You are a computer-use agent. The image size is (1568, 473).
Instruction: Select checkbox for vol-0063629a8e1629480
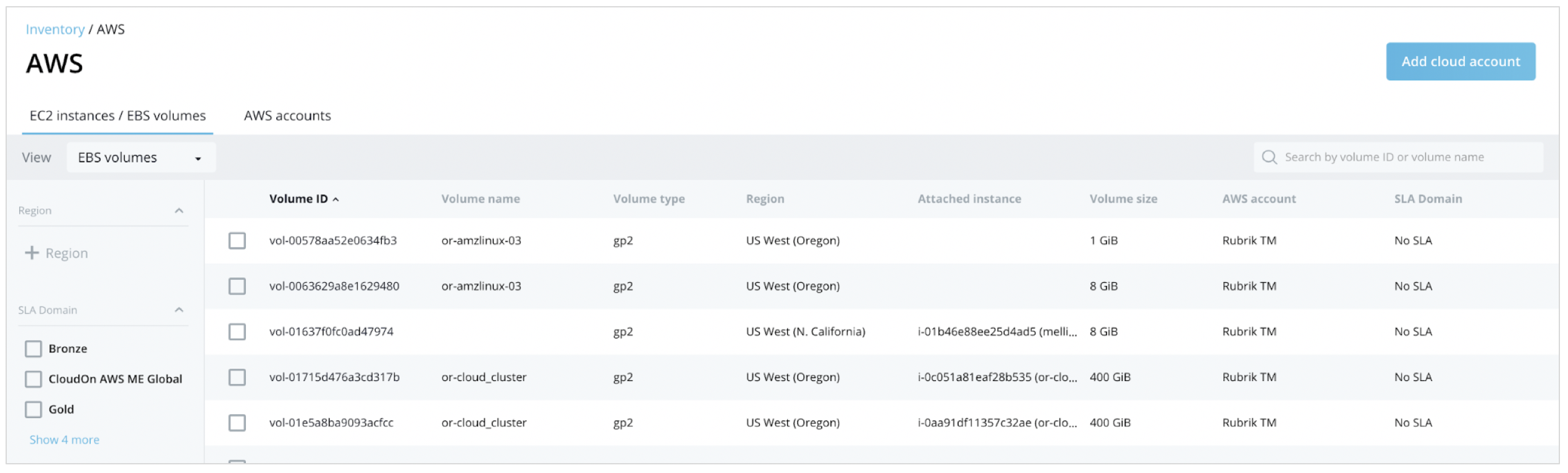pyautogui.click(x=237, y=287)
